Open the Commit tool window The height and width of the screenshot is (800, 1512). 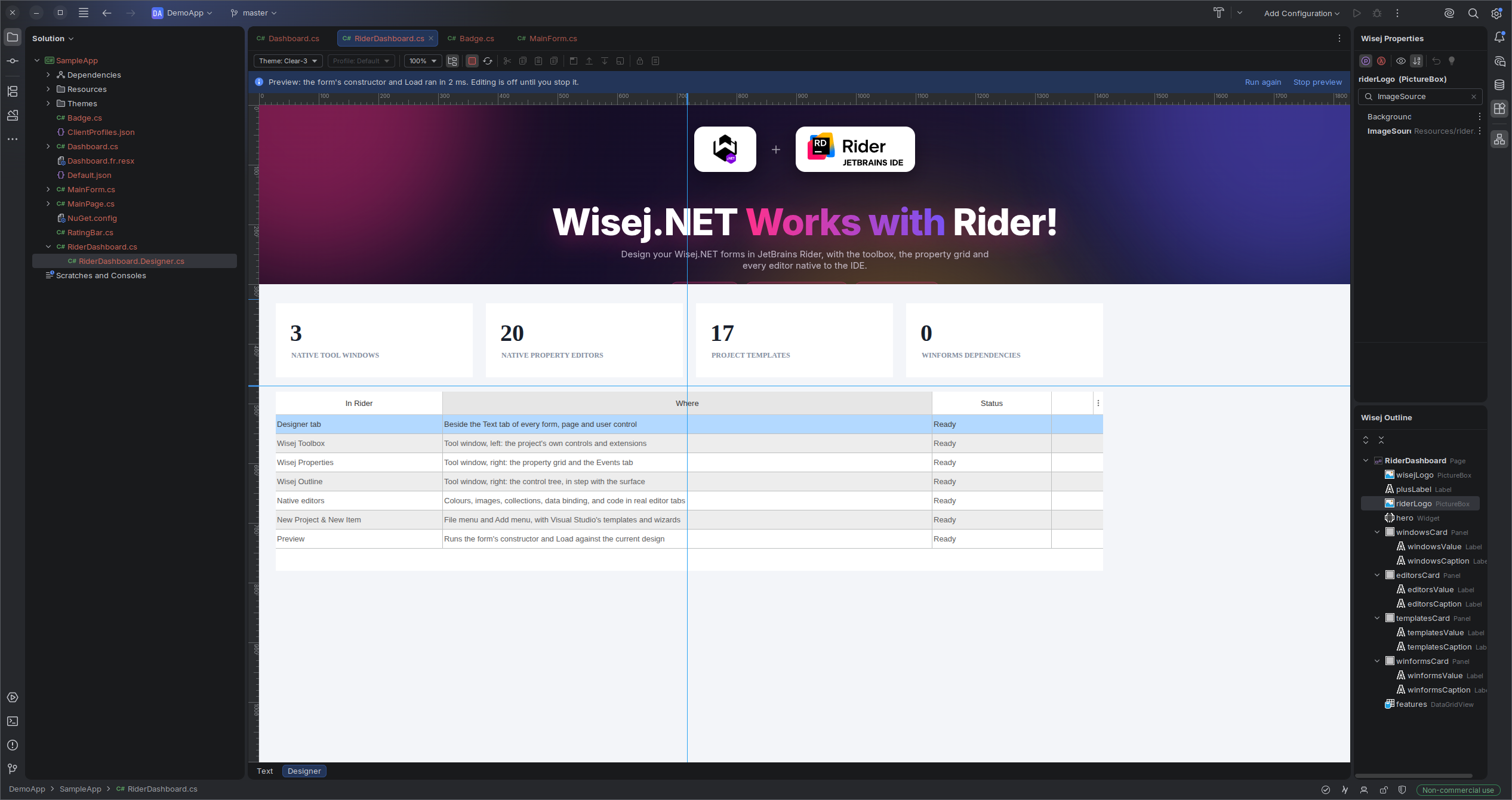pos(13,61)
